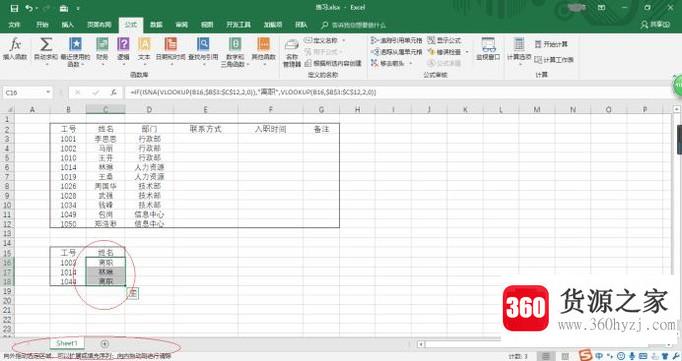Select the Sheet1 worksheet tab
This screenshot has width=682, height=361.
click(67, 343)
